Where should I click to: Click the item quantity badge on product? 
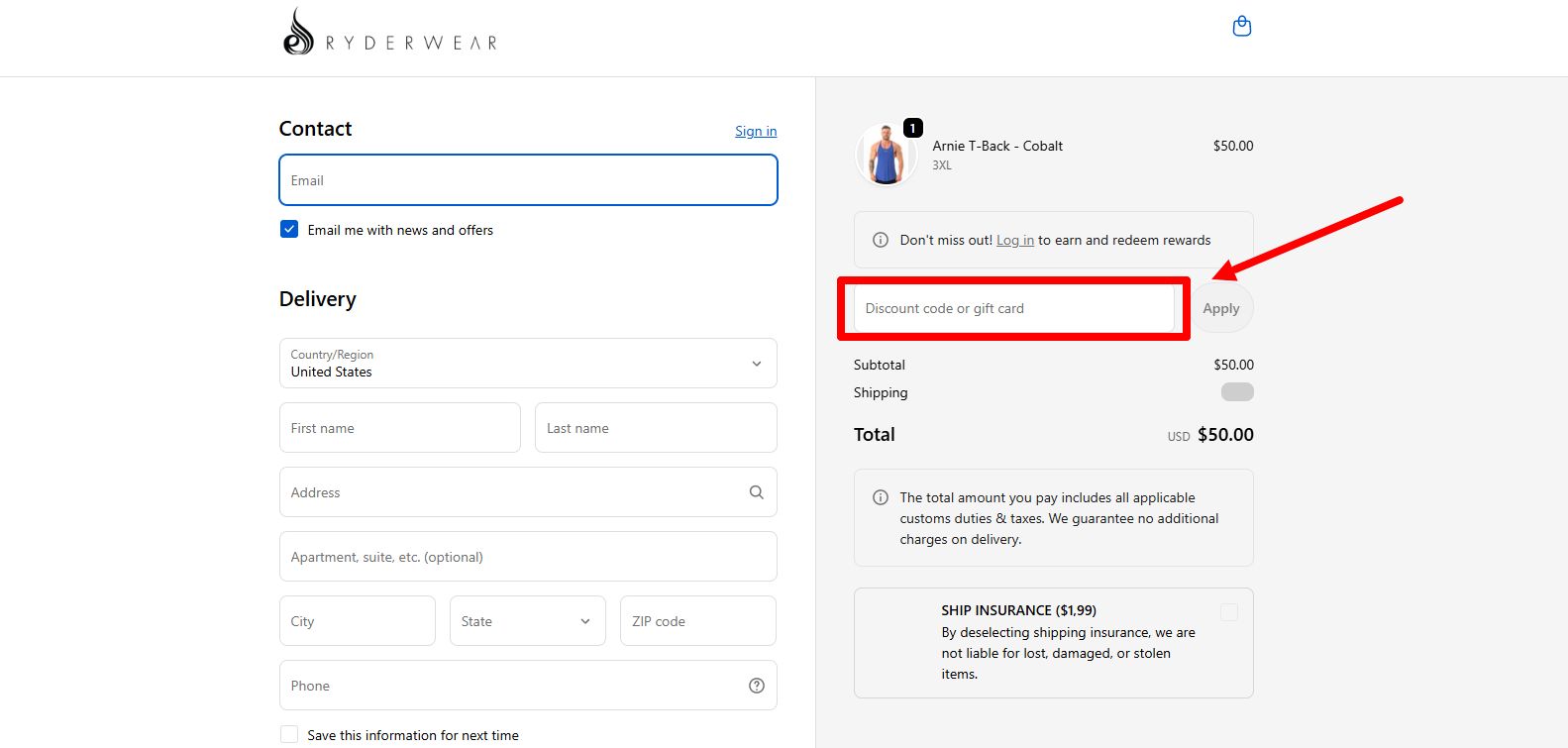(912, 128)
